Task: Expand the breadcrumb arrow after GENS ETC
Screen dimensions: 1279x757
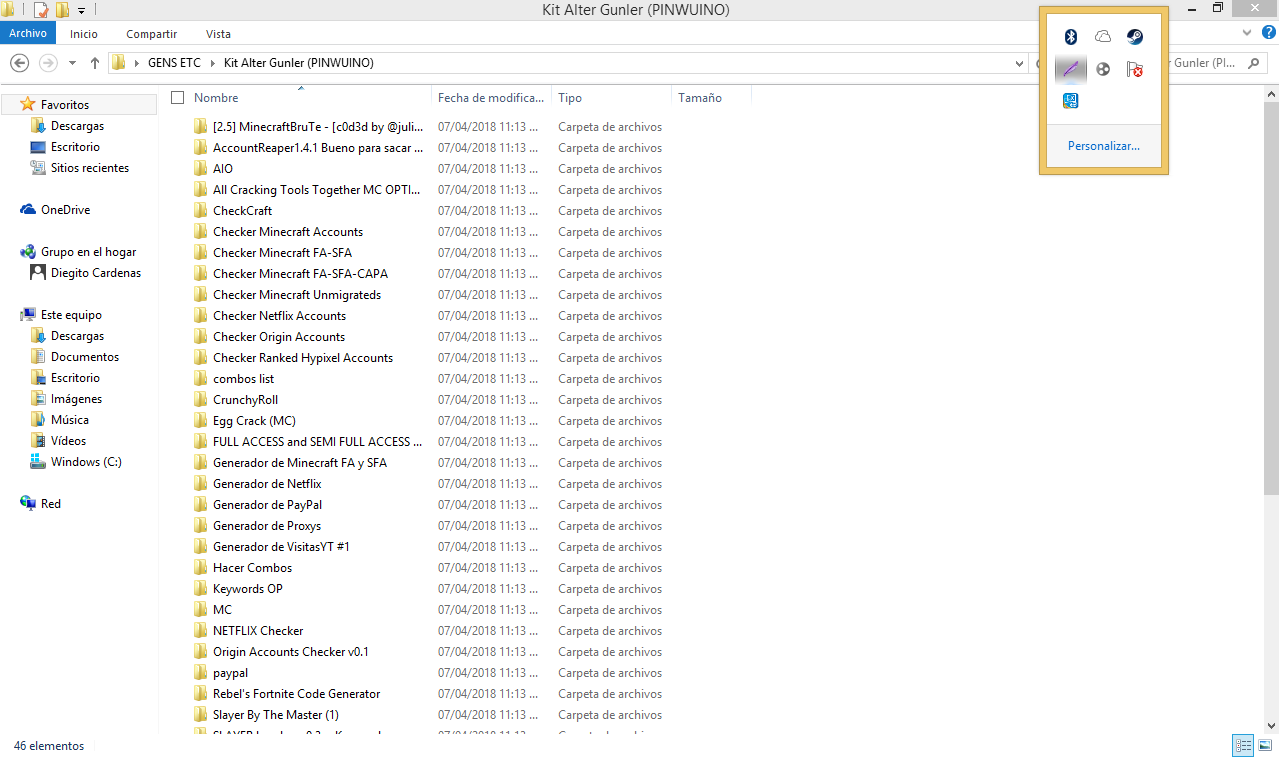Action: click(212, 63)
